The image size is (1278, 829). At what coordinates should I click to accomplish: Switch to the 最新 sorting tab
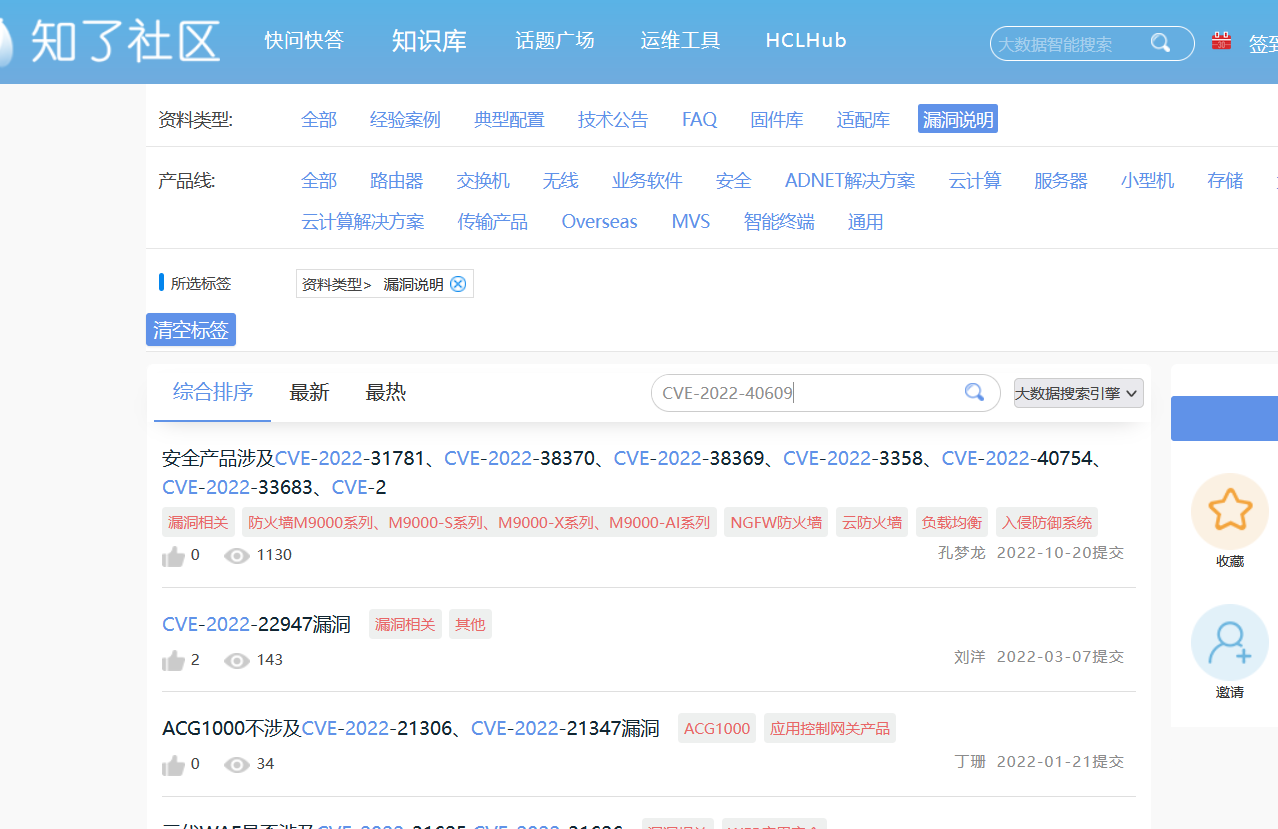309,393
